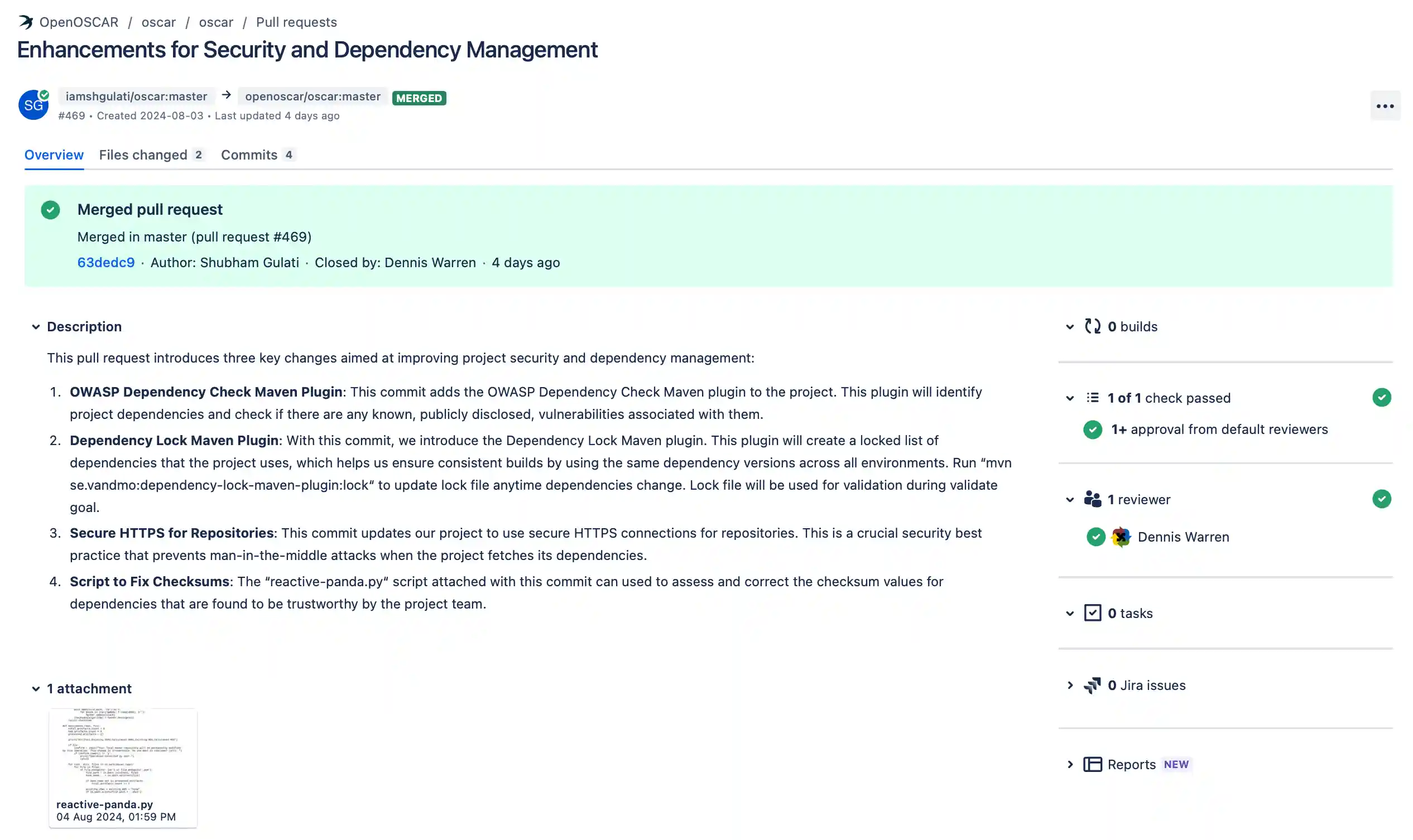Click the OpenOSCAR bird logo icon
The width and height of the screenshot is (1413, 840).
[x=26, y=22]
